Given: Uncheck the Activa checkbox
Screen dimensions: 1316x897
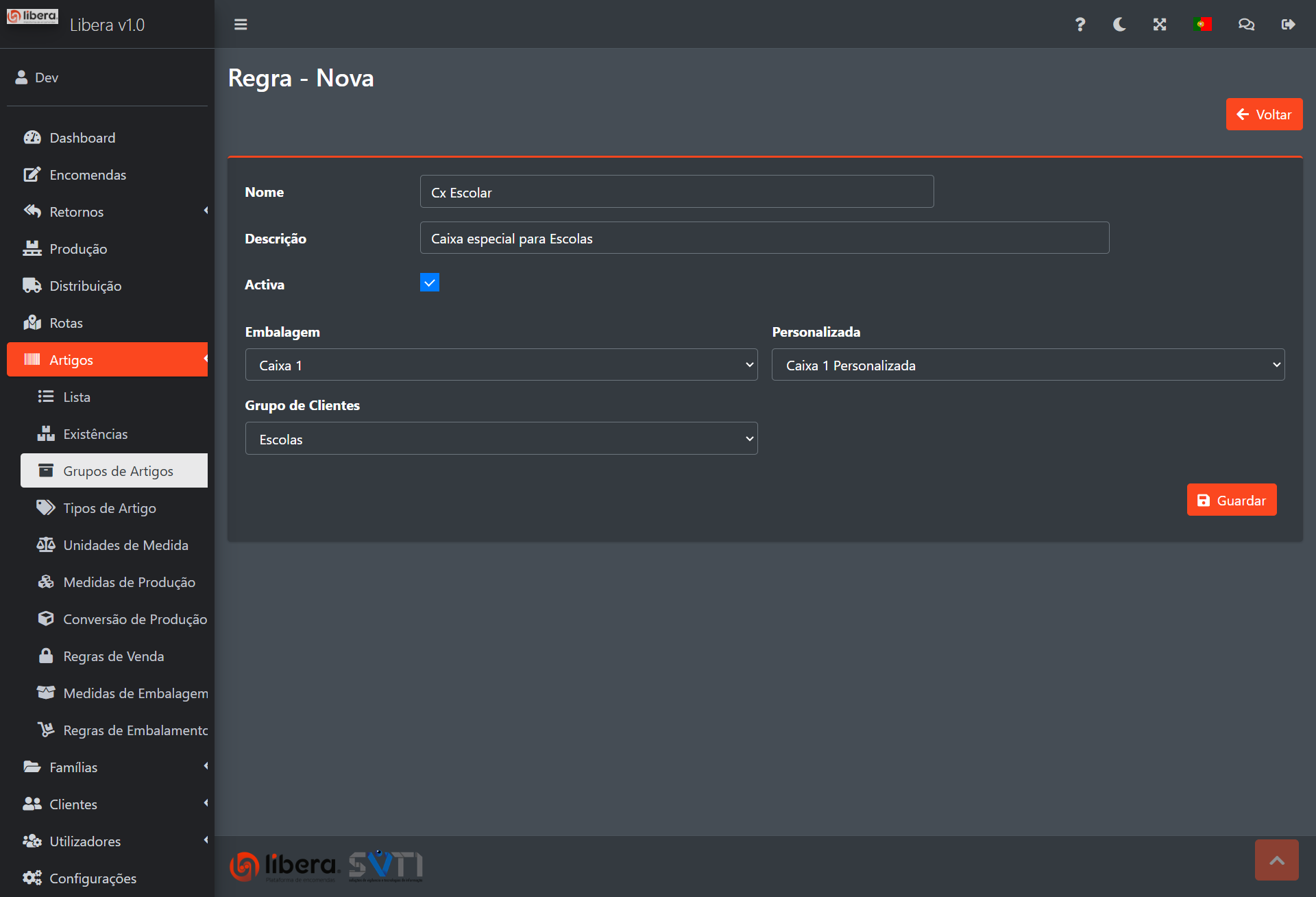Looking at the screenshot, I should [x=430, y=283].
